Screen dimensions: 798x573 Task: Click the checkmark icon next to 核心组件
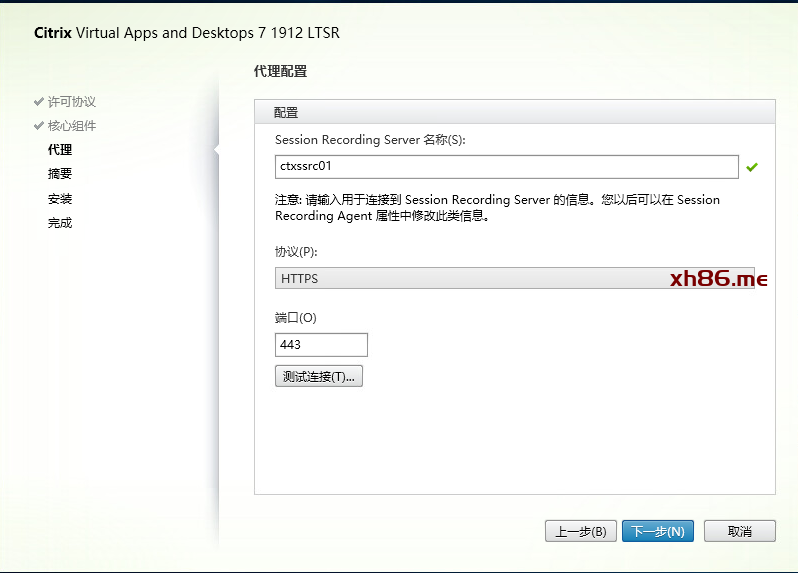[38, 126]
